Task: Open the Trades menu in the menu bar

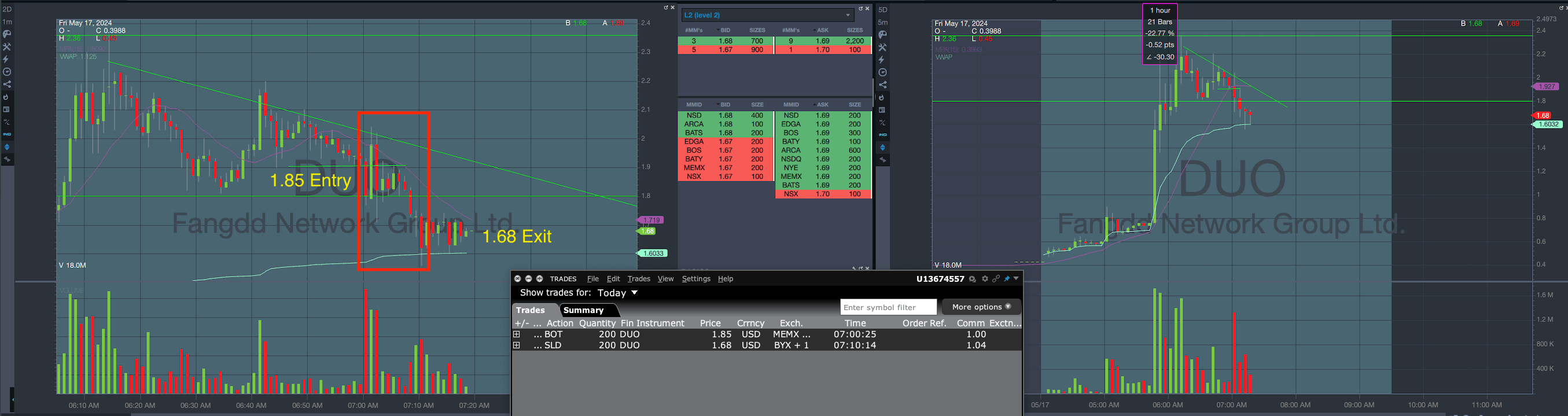Action: (x=639, y=279)
